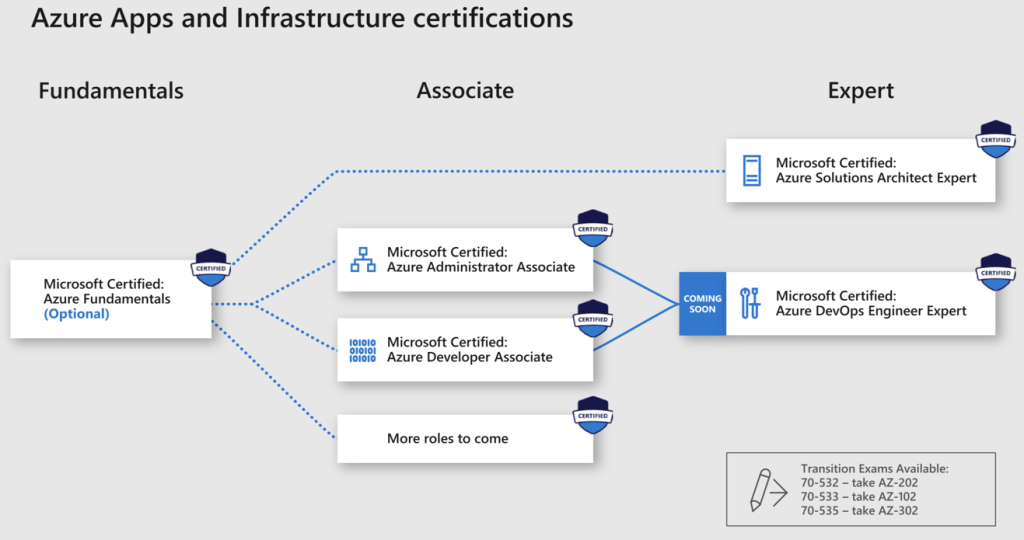The height and width of the screenshot is (540, 1024).
Task: Click the Azure Administrator network hierarchy icon
Action: (x=362, y=260)
